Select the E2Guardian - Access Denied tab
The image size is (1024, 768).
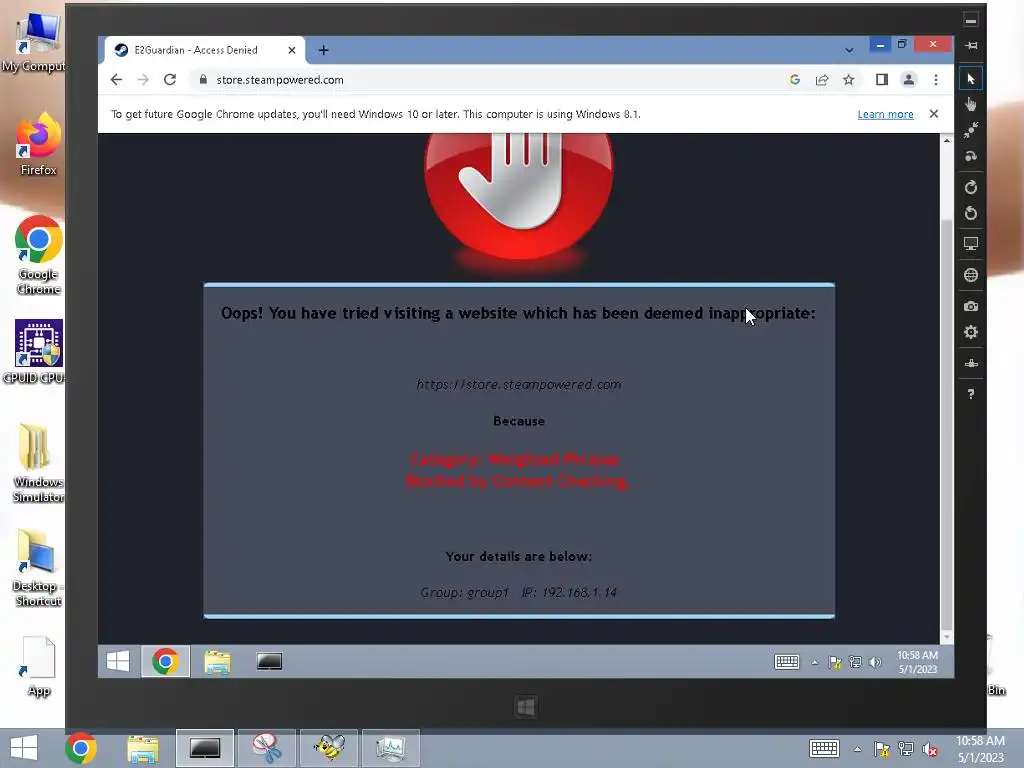pos(204,50)
